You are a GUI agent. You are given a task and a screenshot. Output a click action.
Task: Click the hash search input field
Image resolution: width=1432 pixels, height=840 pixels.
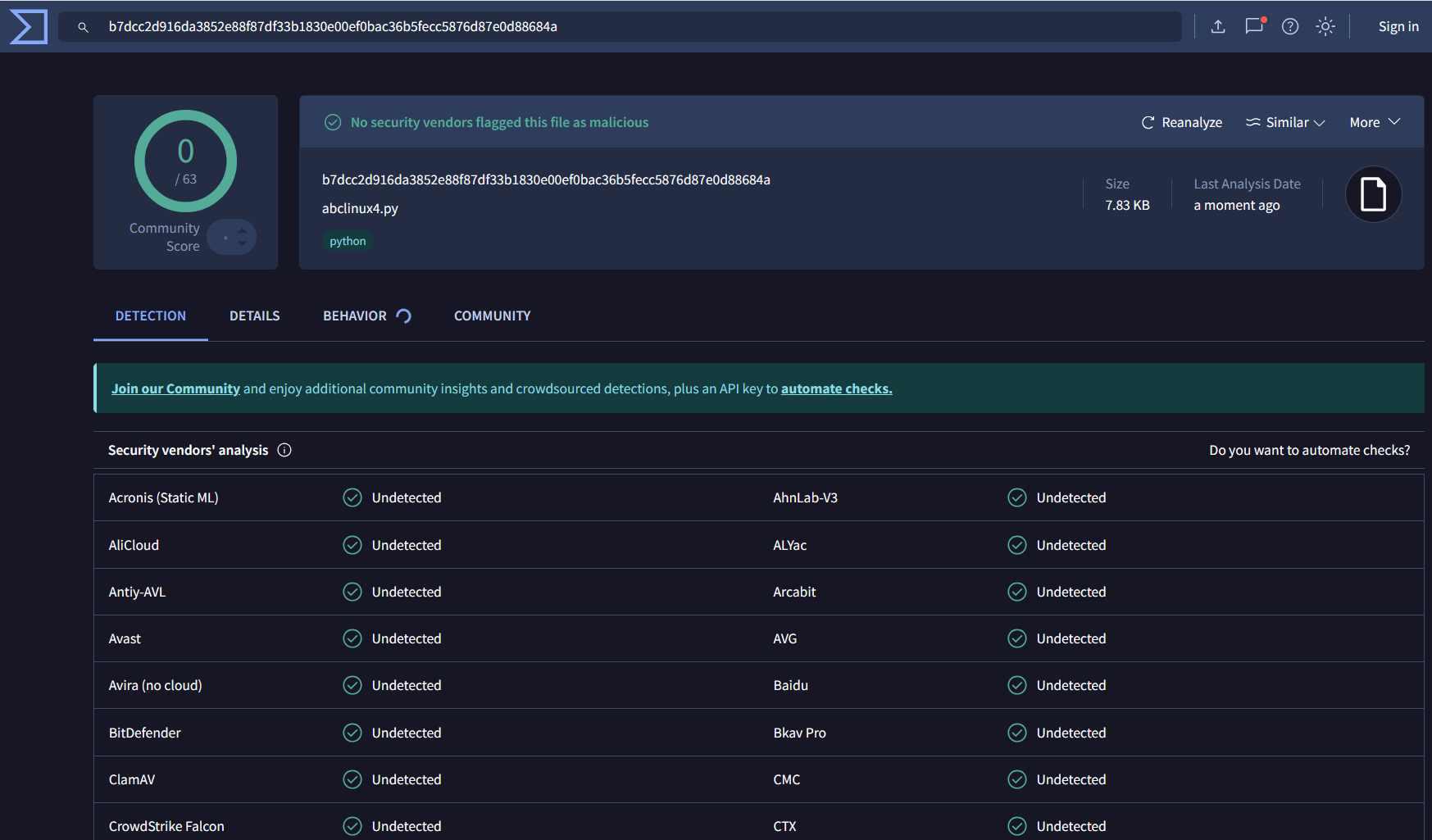pyautogui.click(x=620, y=26)
